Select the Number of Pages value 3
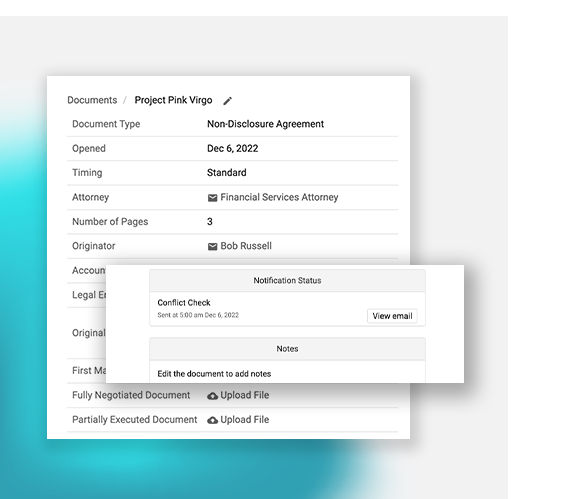Screen dimensions: 585x499 tap(210, 222)
